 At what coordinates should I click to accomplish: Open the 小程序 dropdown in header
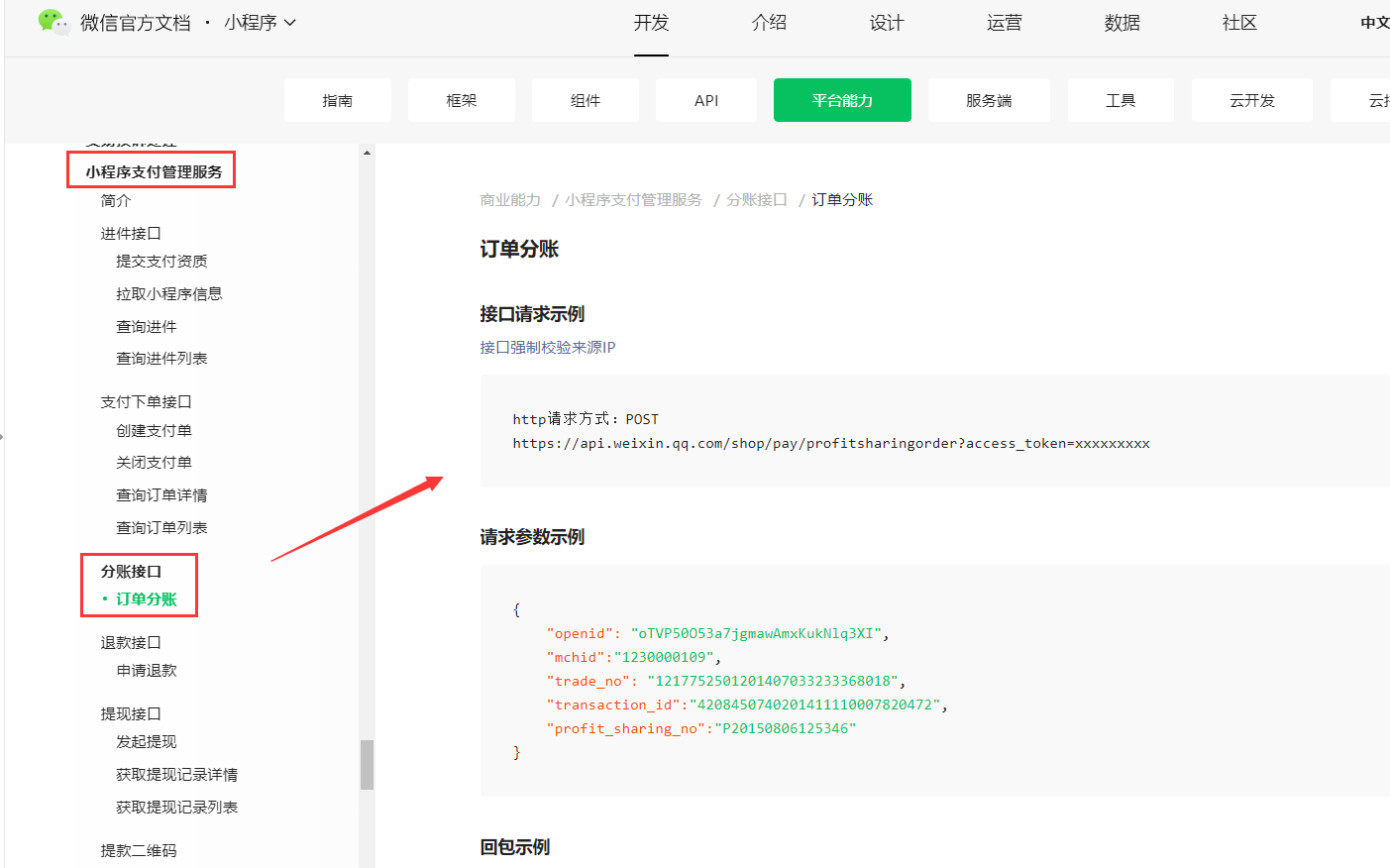(x=260, y=23)
